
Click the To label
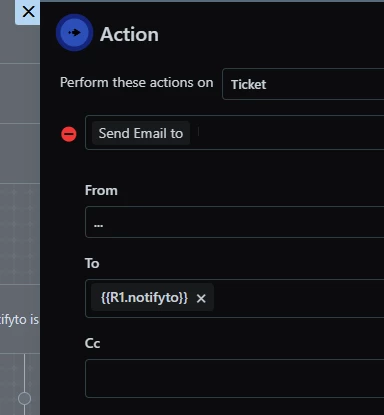pos(92,263)
